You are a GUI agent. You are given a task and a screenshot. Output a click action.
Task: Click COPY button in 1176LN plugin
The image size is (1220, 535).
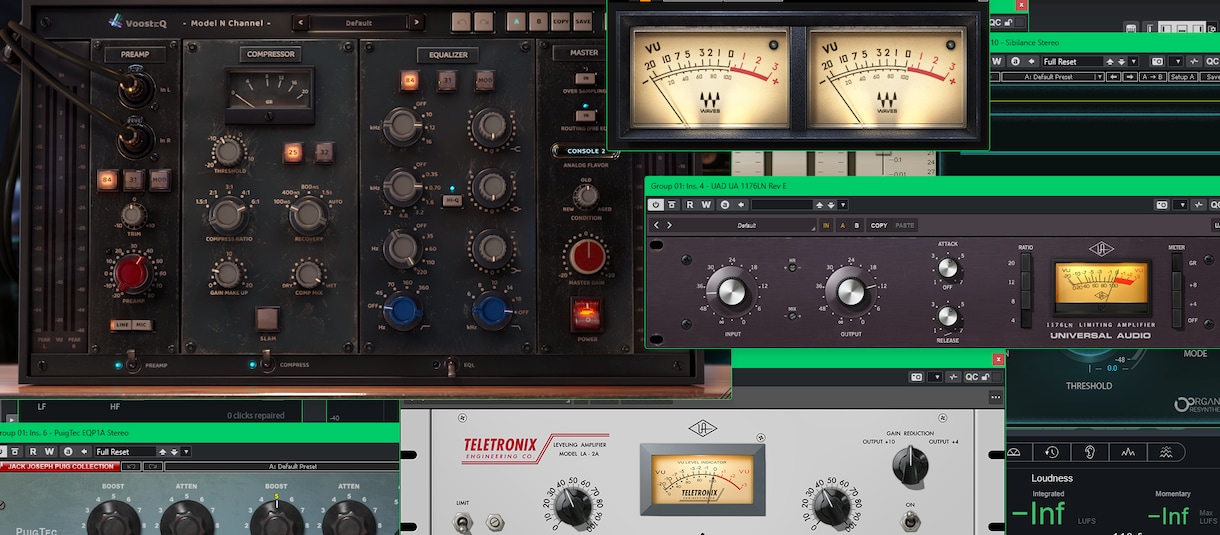pos(879,226)
